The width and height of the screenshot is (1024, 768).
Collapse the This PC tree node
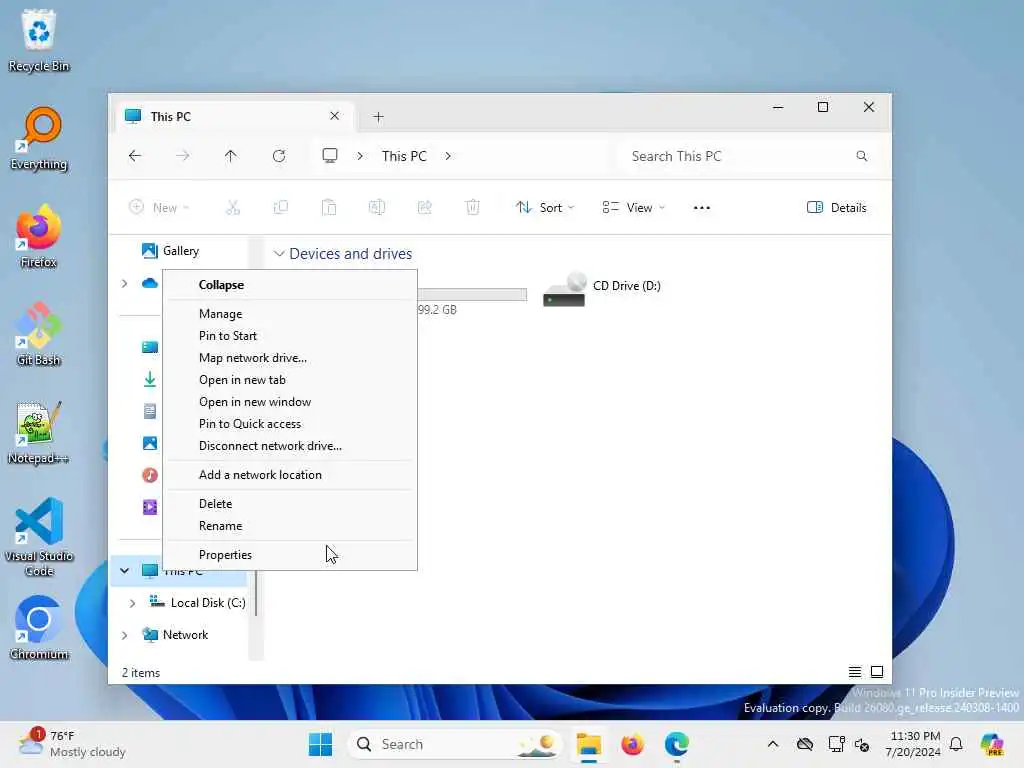[x=124, y=571]
